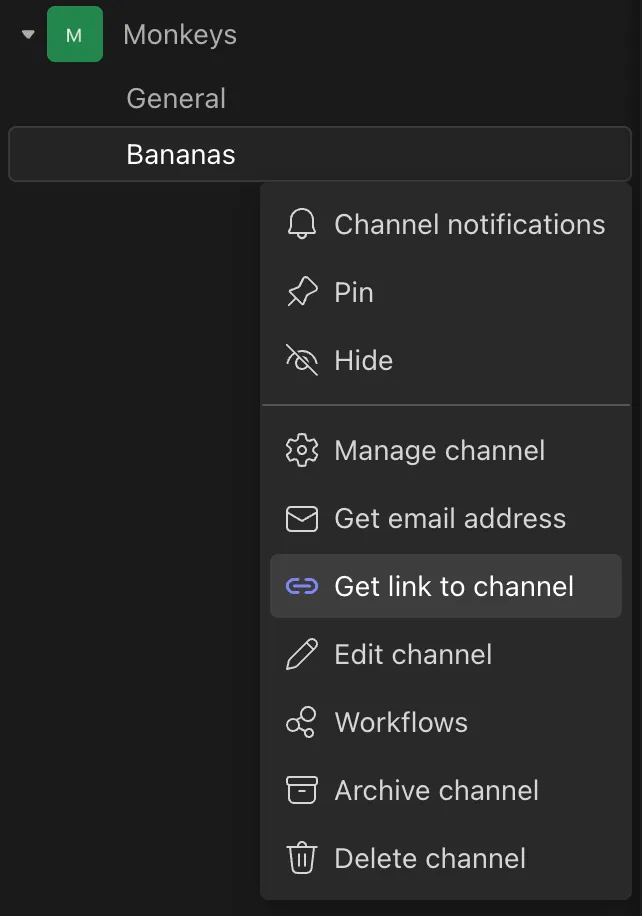Collapse the Monkeys team list
642x916 pixels.
28,34
